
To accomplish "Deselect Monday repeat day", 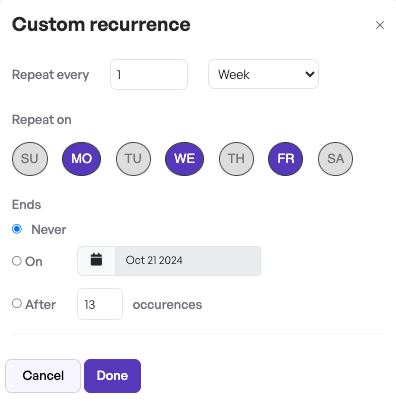I will (81, 159).
